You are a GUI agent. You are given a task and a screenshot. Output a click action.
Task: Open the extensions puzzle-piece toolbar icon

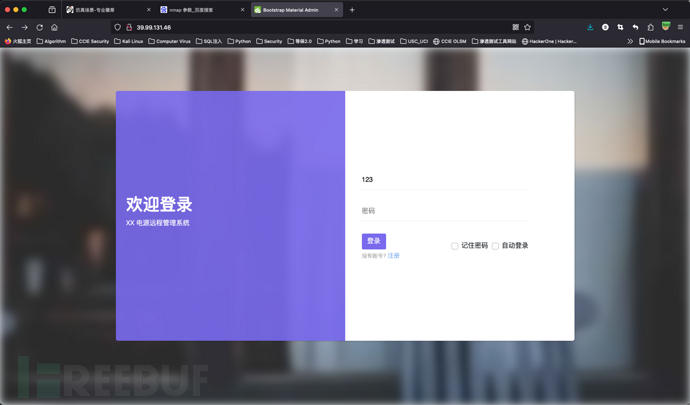point(650,27)
